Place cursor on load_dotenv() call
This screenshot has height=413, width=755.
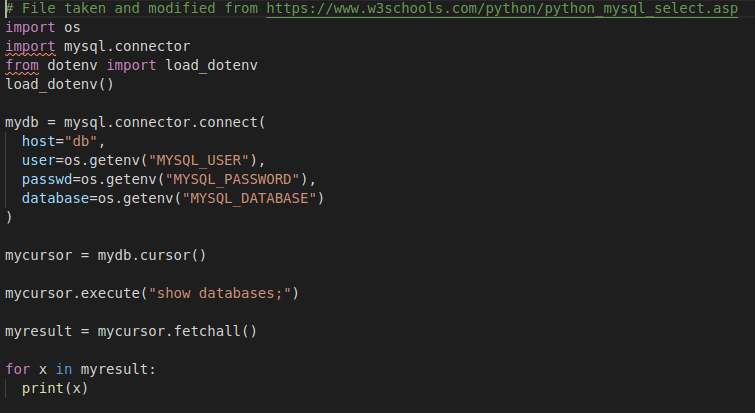(x=59, y=84)
